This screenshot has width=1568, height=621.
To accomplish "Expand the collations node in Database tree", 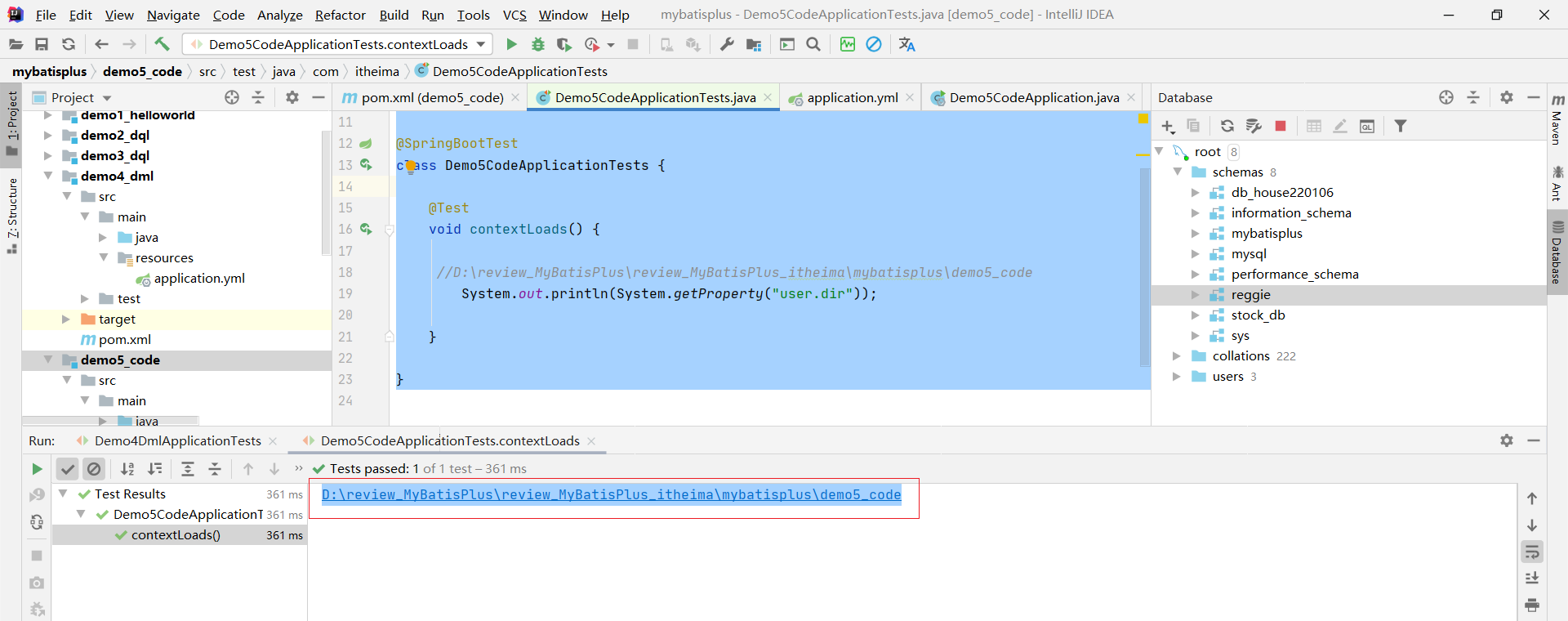I will coord(1177,355).
